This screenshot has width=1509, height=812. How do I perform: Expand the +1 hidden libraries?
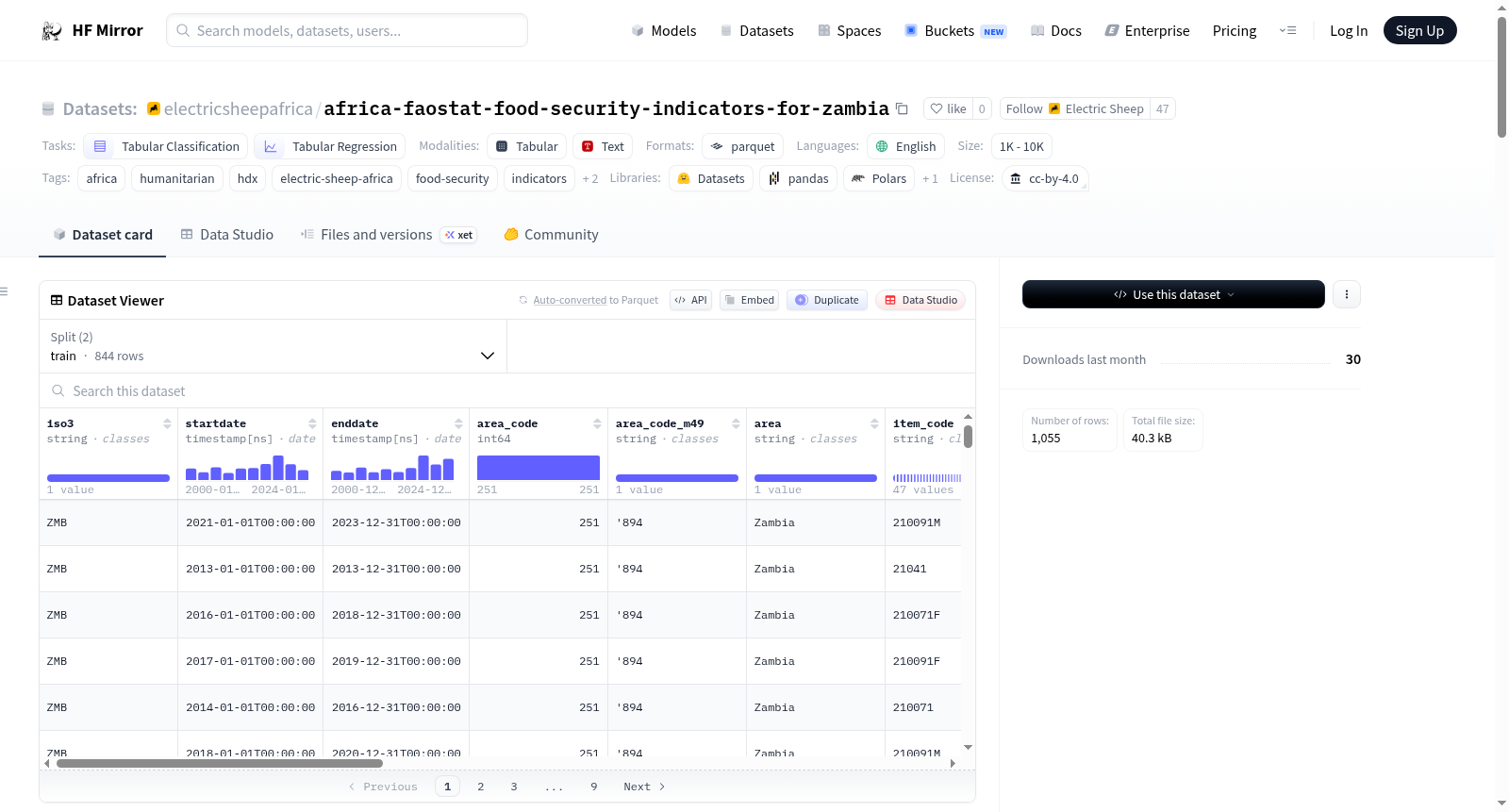point(930,179)
